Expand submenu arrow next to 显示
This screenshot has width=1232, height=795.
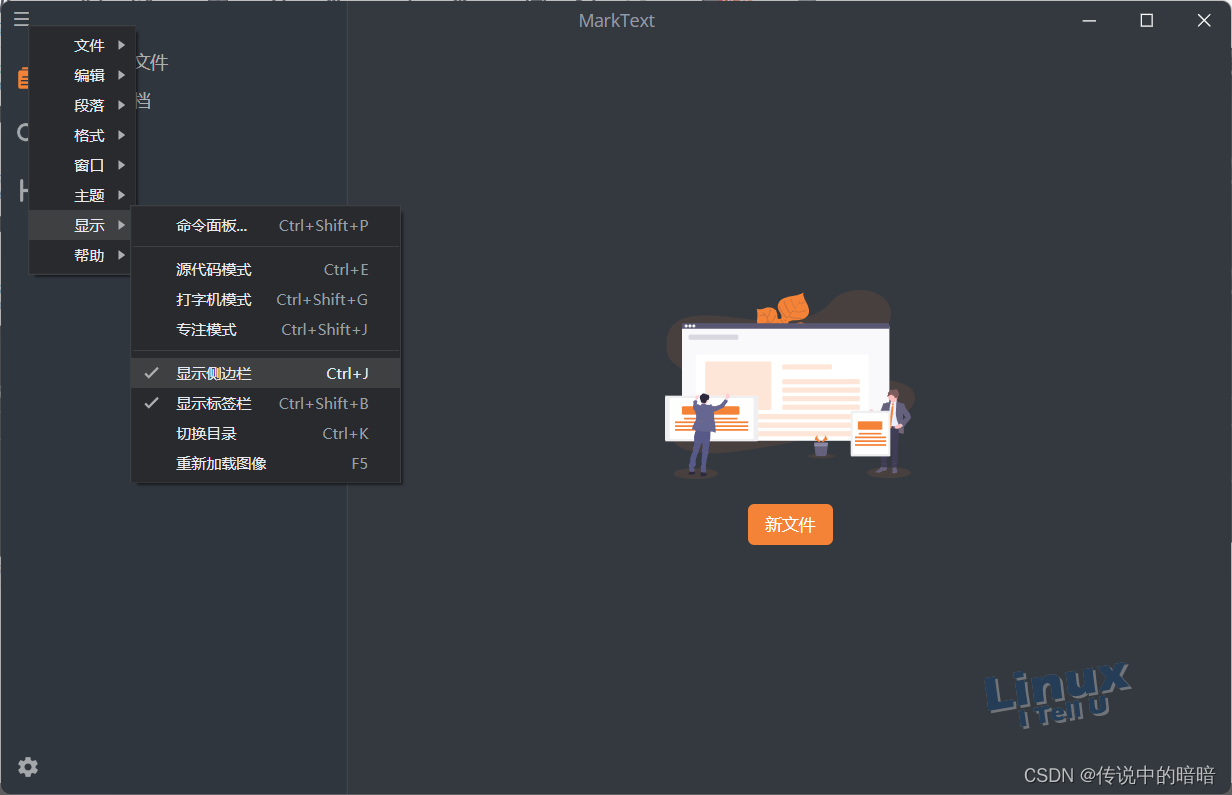click(121, 225)
